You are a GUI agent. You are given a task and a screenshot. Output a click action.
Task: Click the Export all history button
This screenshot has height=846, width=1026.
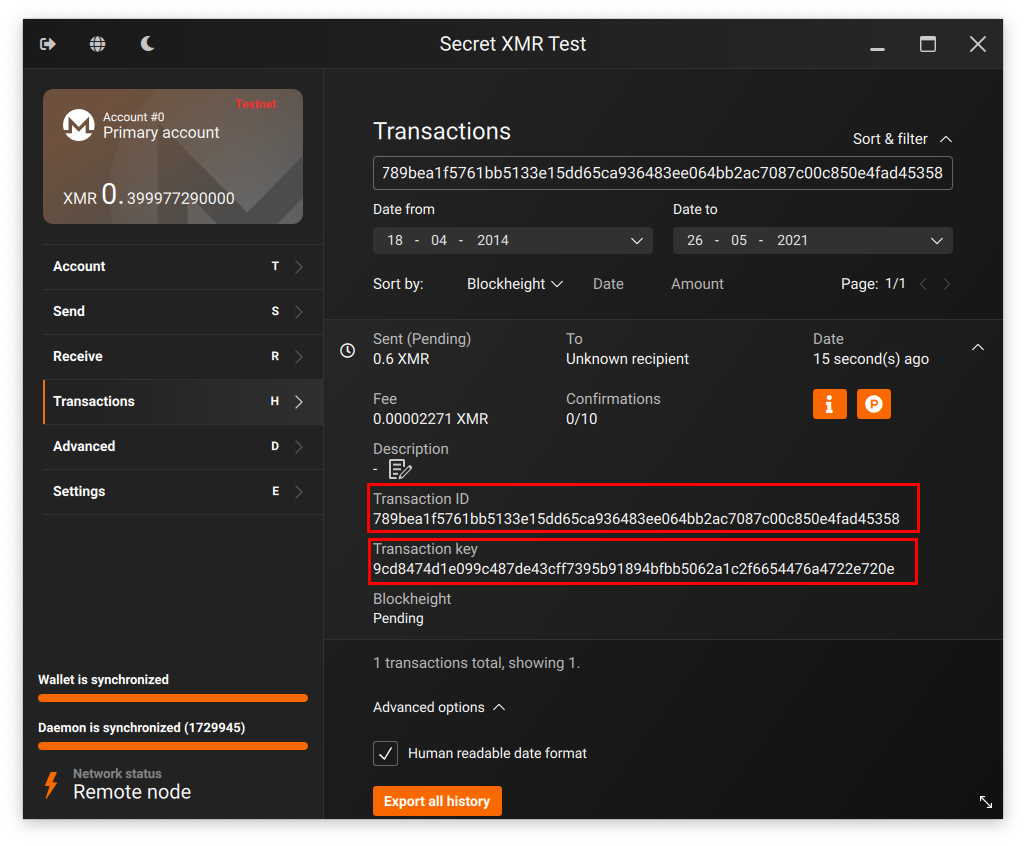(437, 800)
